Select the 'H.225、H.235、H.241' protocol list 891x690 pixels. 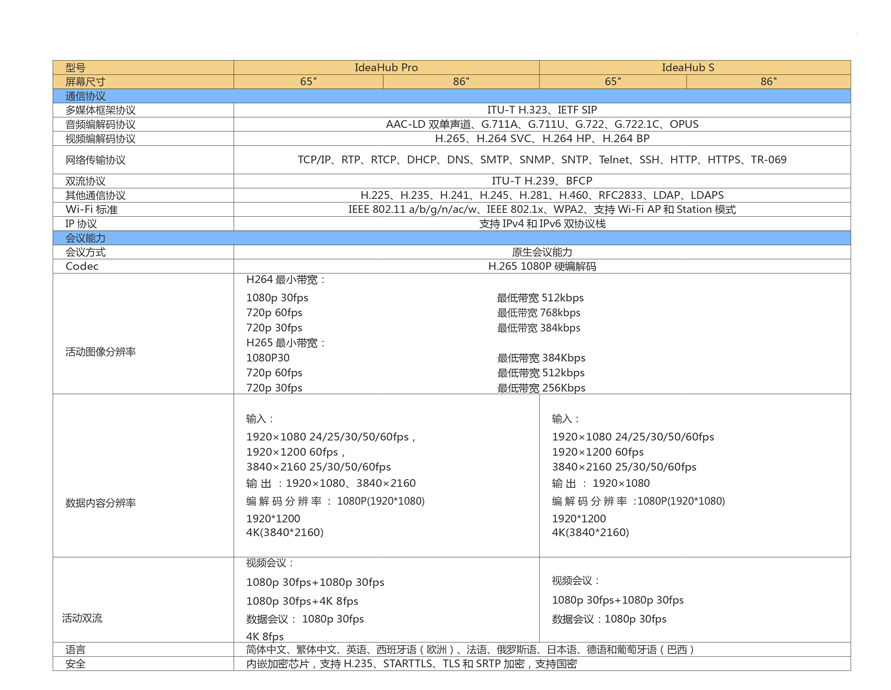[x=542, y=196]
